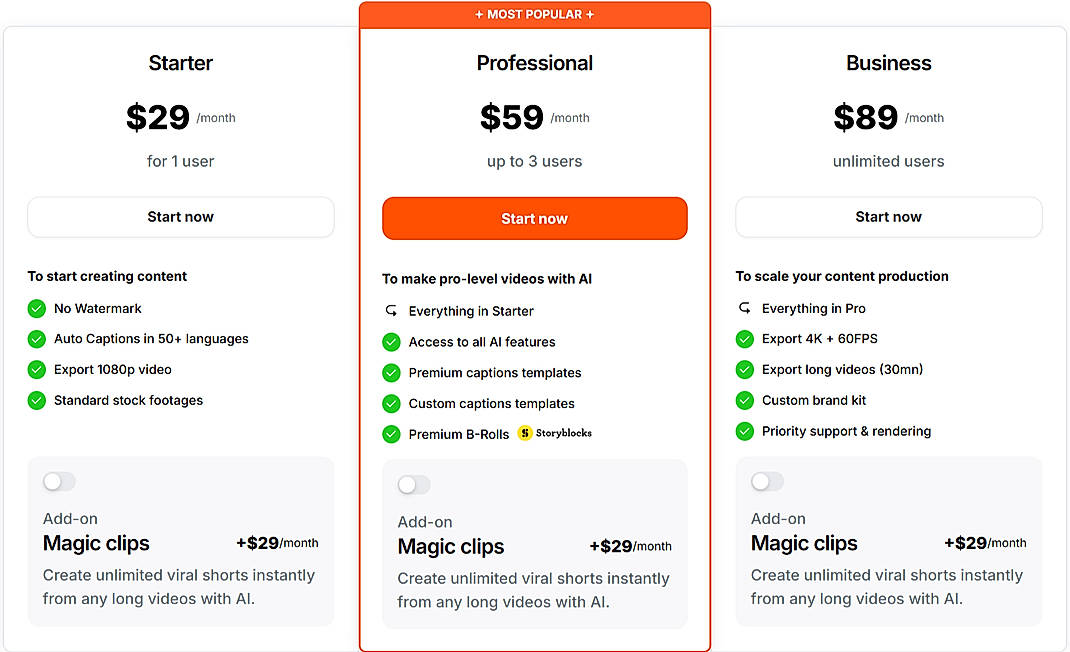Select the checkmark next to Export 1080p video
This screenshot has height=652, width=1070.
coord(36,370)
